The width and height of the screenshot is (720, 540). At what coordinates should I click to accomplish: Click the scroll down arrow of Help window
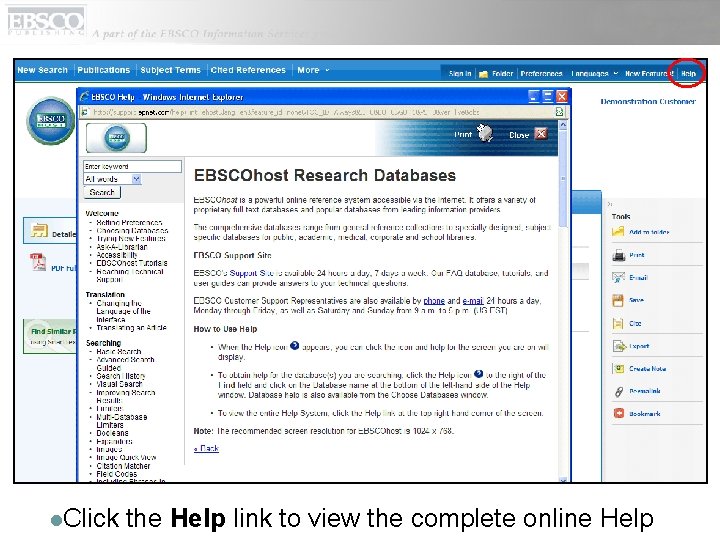pyautogui.click(x=563, y=479)
